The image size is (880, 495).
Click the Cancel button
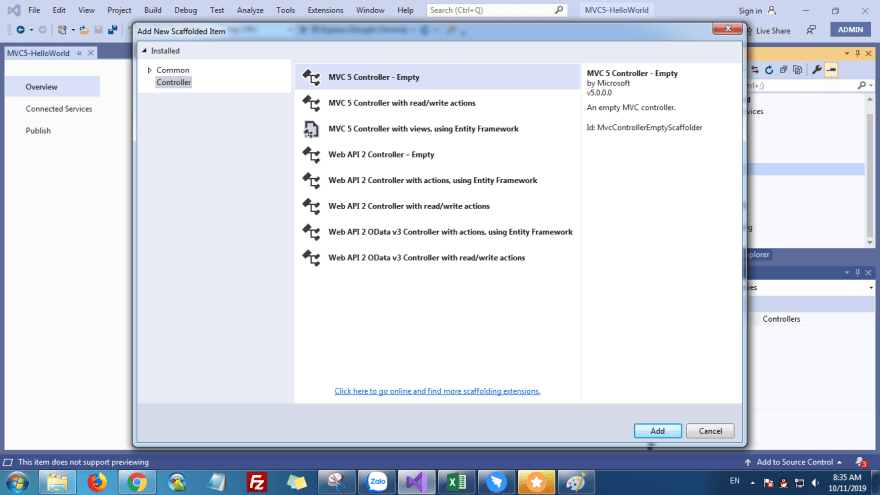coord(710,430)
